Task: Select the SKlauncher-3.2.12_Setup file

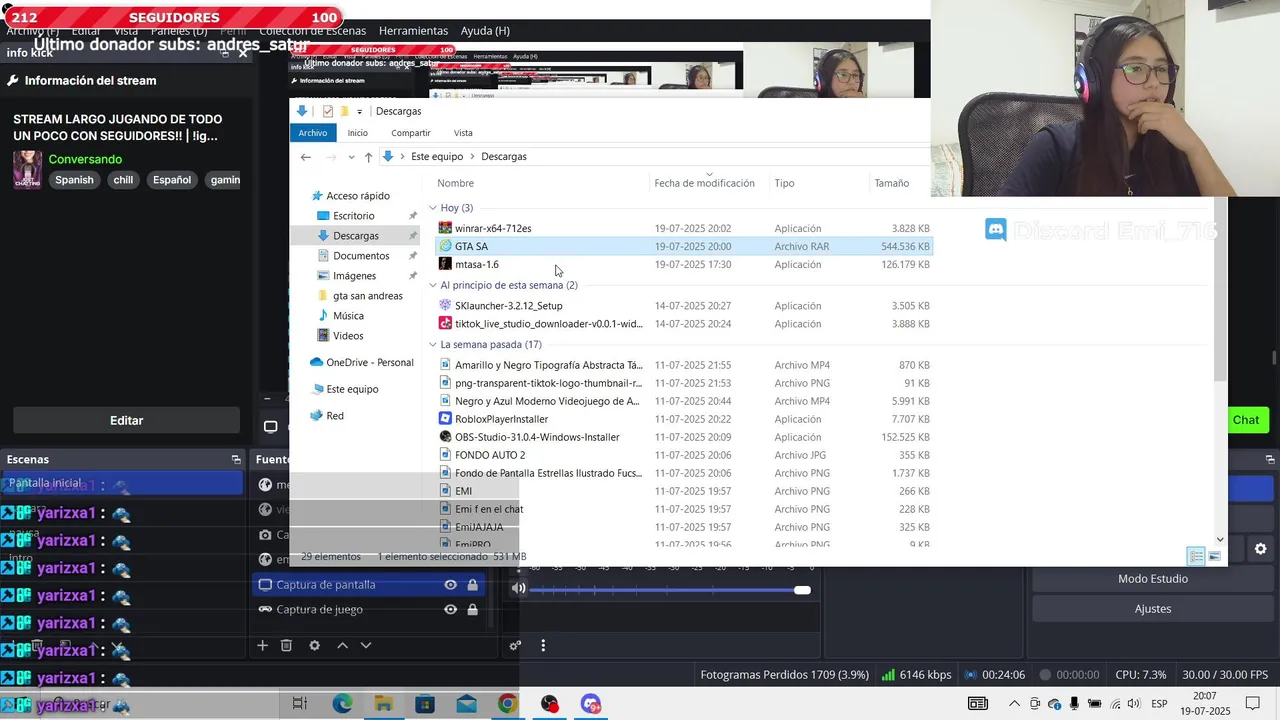Action: coord(508,306)
